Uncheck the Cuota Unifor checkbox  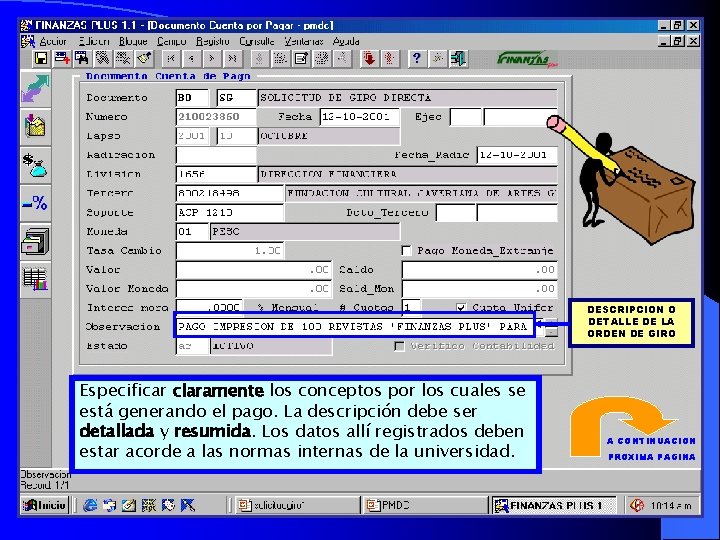461,307
